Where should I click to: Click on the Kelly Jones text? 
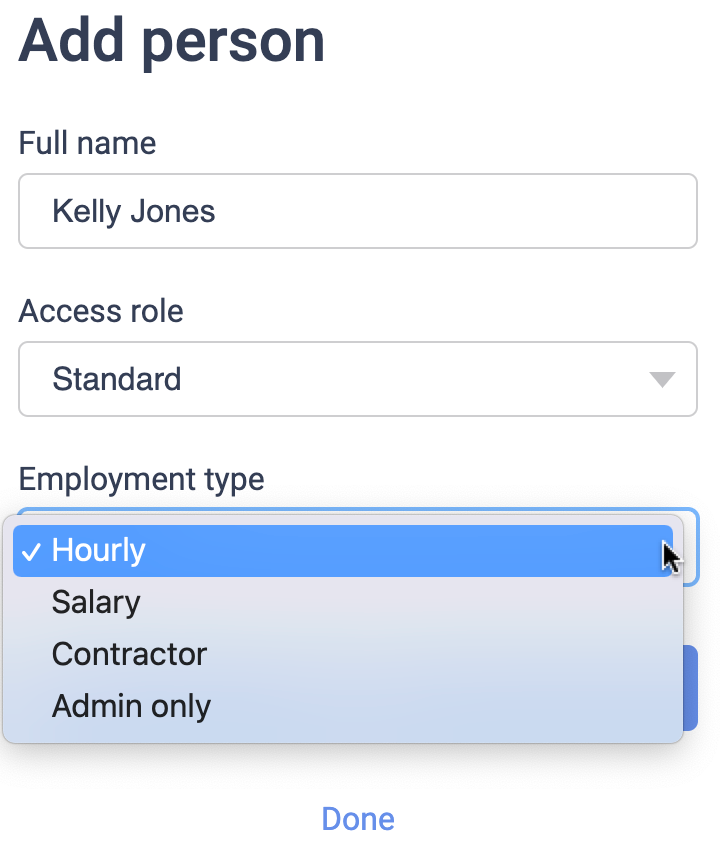pos(134,211)
